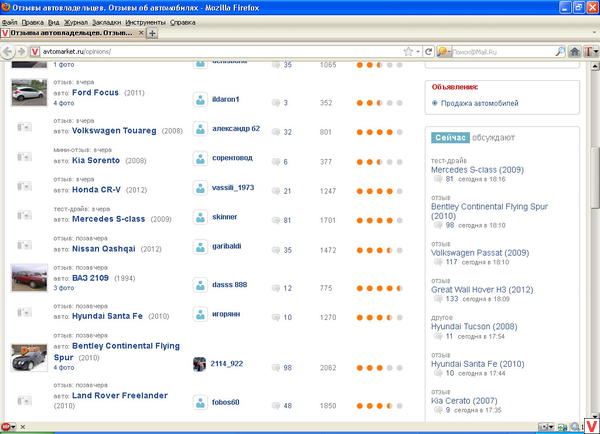Open the bookmark star dropdown arrow

tap(418, 51)
